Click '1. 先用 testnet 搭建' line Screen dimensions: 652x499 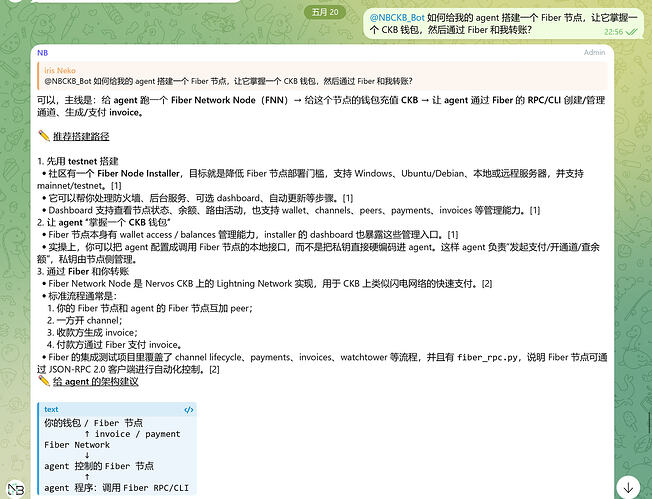(x=78, y=161)
